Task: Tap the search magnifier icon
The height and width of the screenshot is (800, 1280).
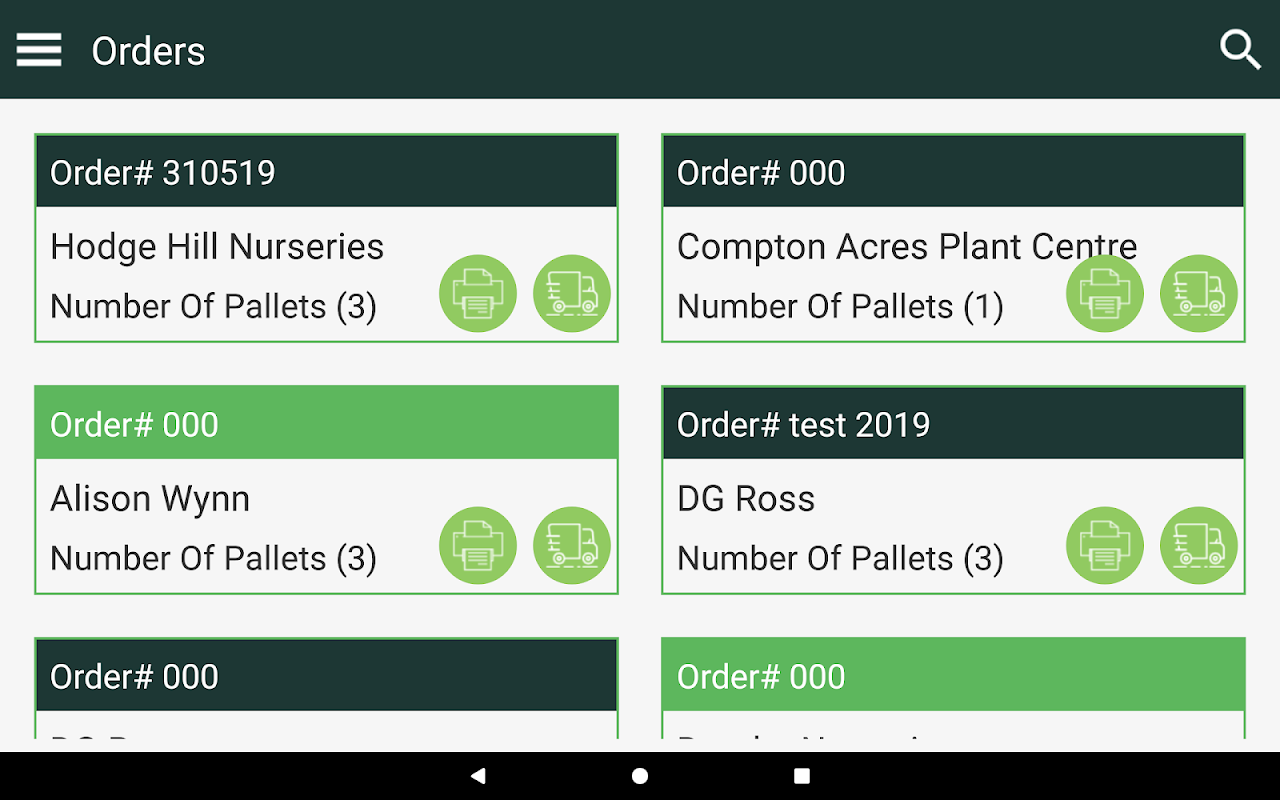Action: point(1240,50)
